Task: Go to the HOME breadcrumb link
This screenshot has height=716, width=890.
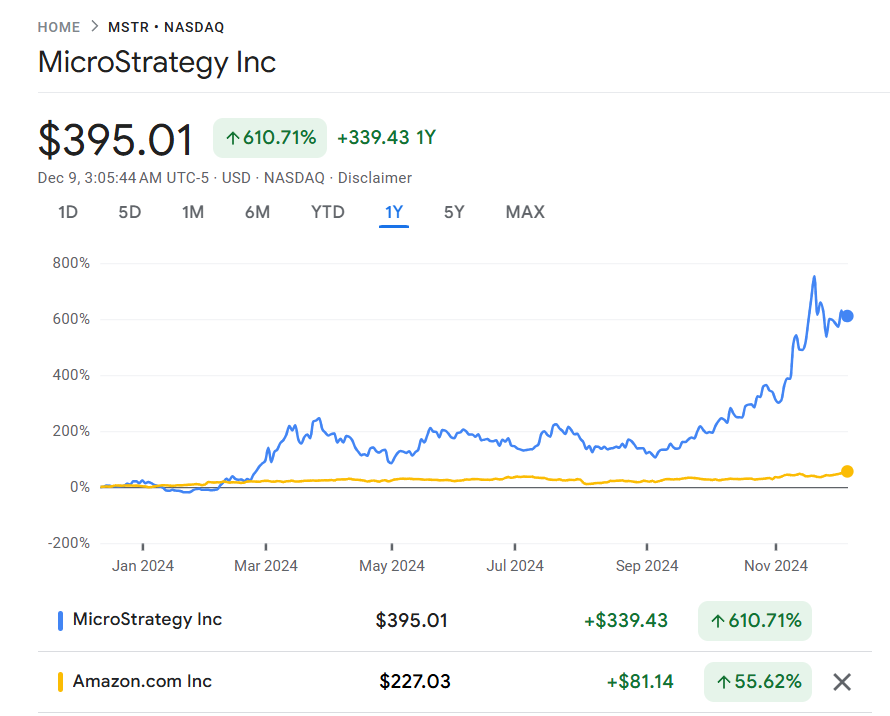Action: (x=58, y=27)
